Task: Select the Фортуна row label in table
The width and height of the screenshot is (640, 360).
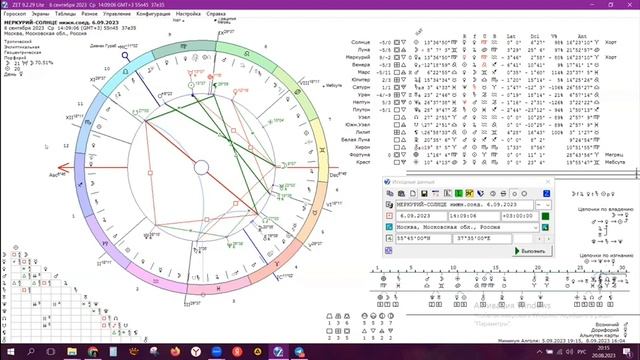Action: tap(360, 155)
